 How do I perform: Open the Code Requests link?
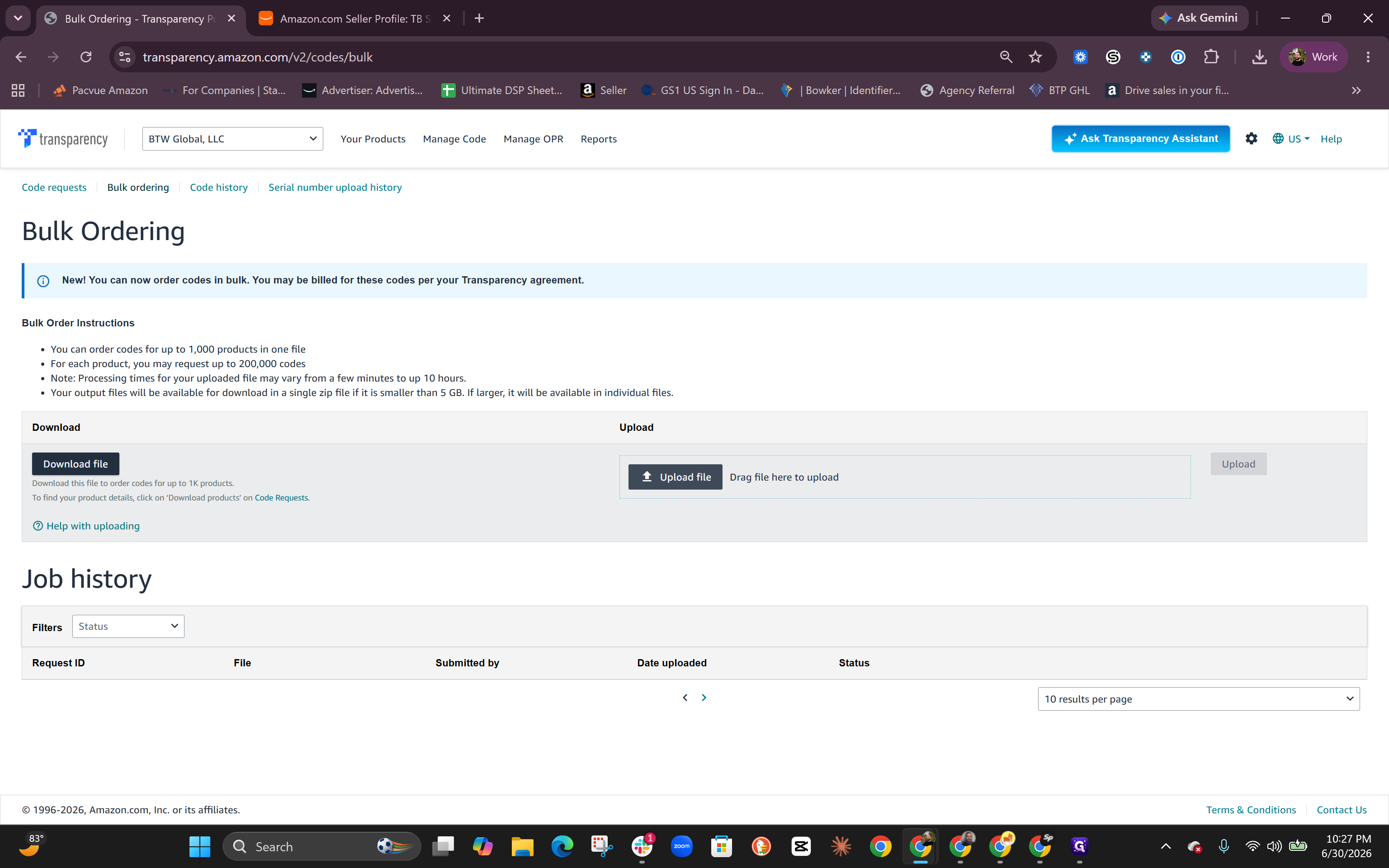coord(281,498)
